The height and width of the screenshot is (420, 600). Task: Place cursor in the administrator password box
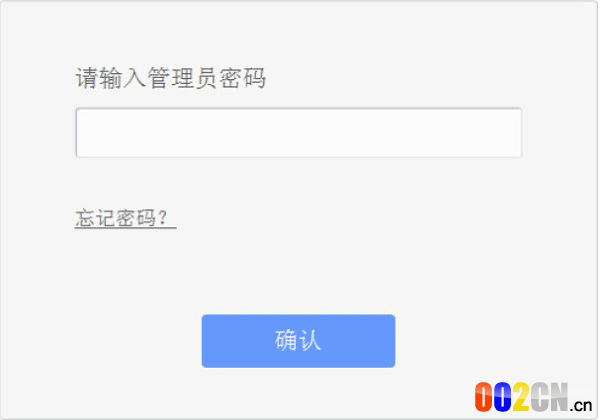coord(298,133)
